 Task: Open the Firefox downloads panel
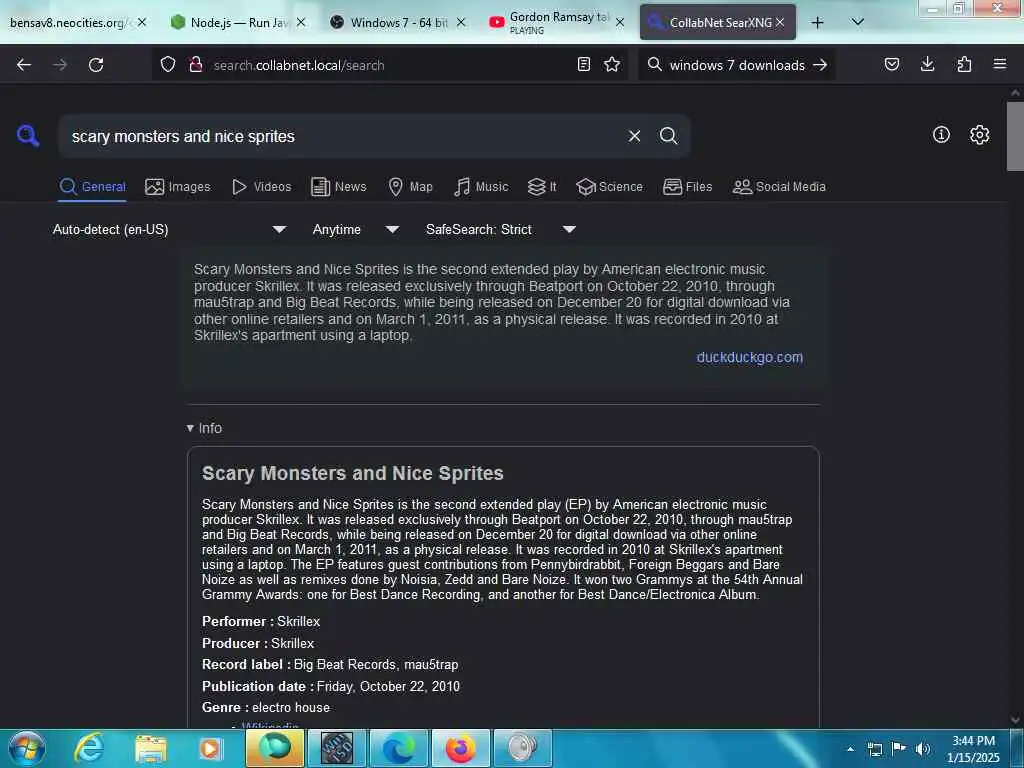click(x=927, y=64)
